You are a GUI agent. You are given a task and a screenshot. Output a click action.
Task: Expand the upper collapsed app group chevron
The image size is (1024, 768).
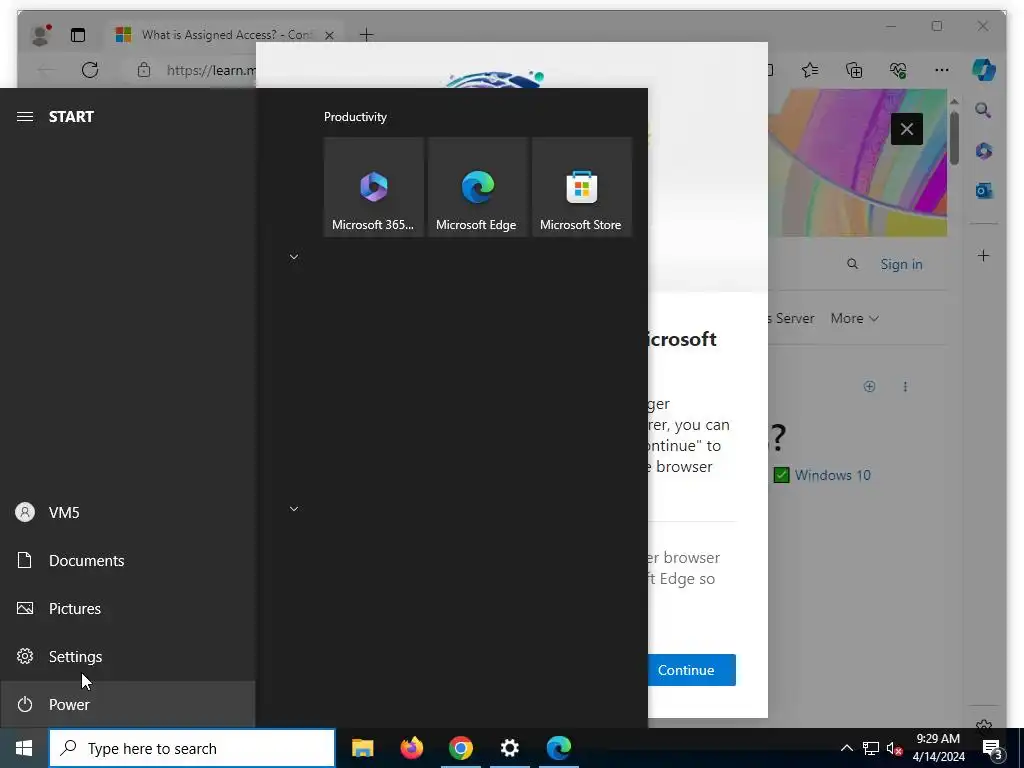pyautogui.click(x=294, y=257)
